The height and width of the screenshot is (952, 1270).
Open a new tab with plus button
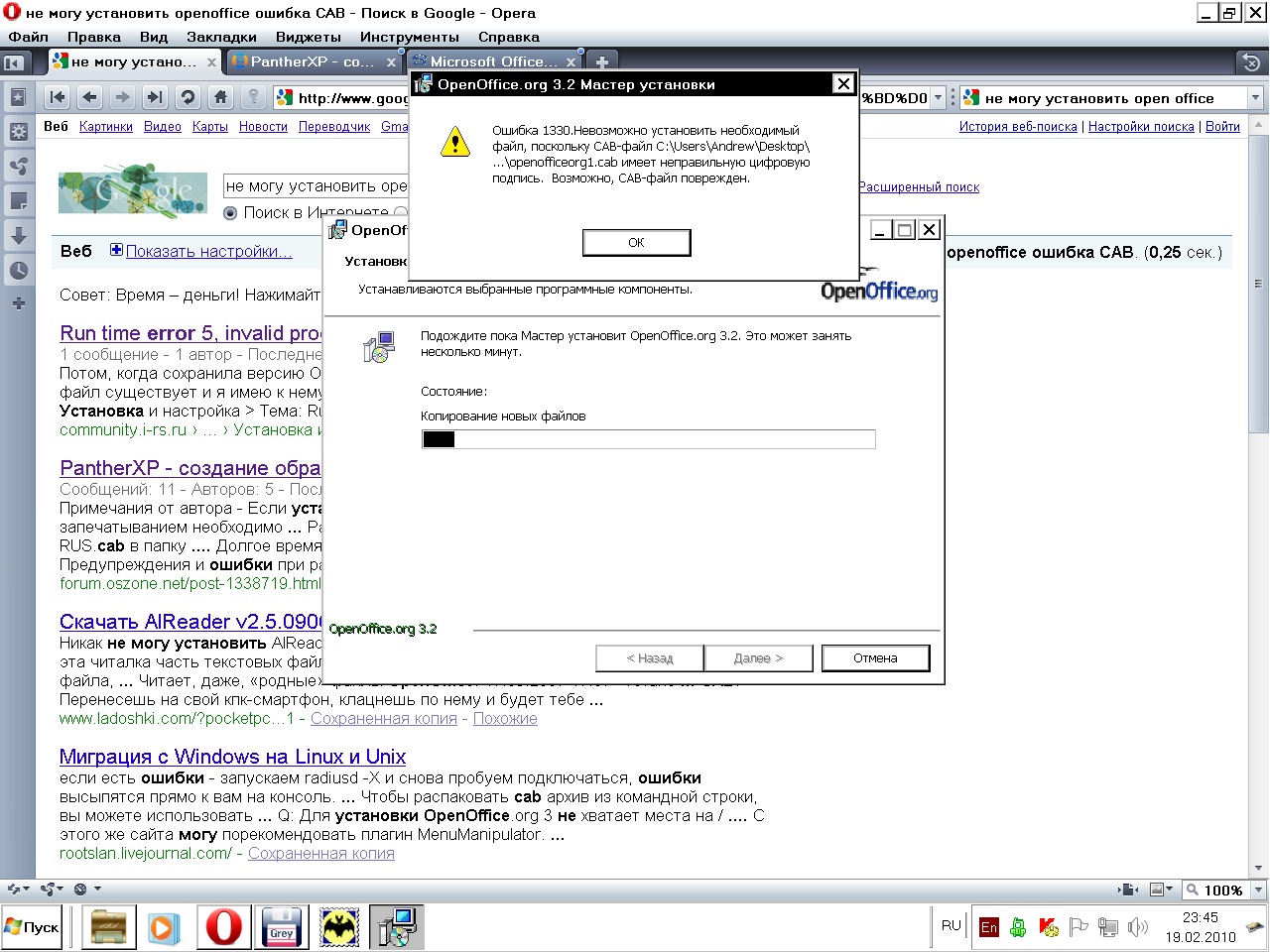(x=601, y=61)
